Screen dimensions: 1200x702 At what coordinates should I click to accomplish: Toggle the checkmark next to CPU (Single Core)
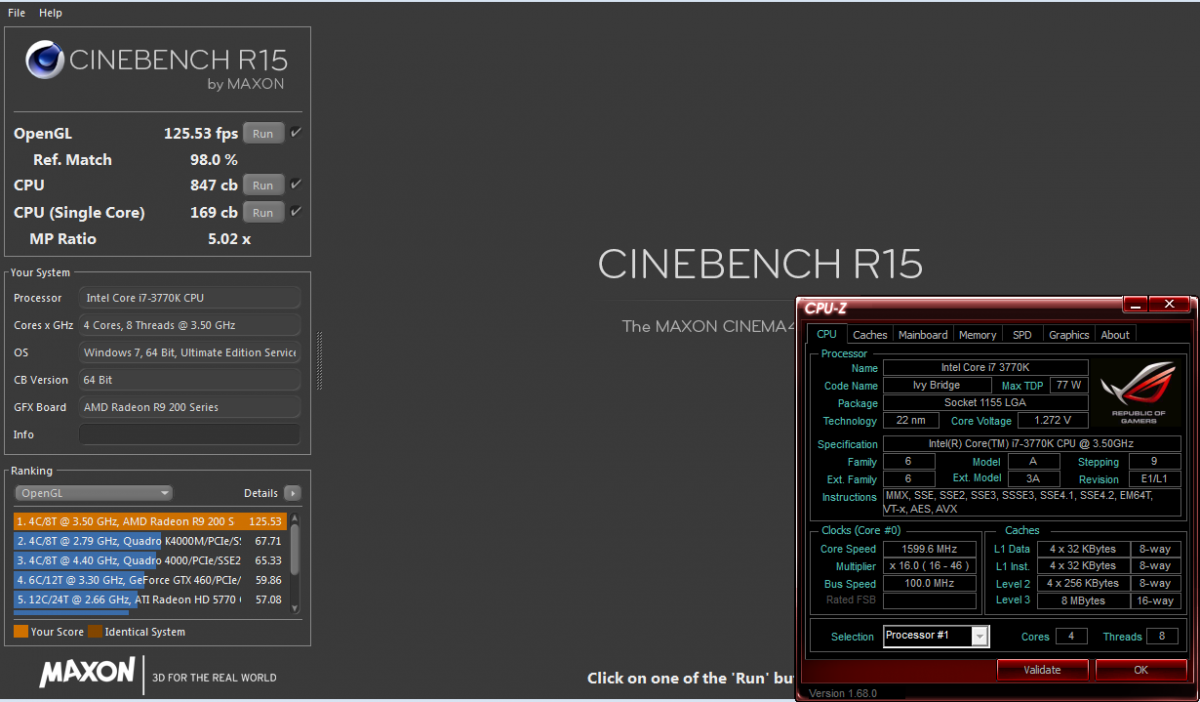(x=296, y=212)
